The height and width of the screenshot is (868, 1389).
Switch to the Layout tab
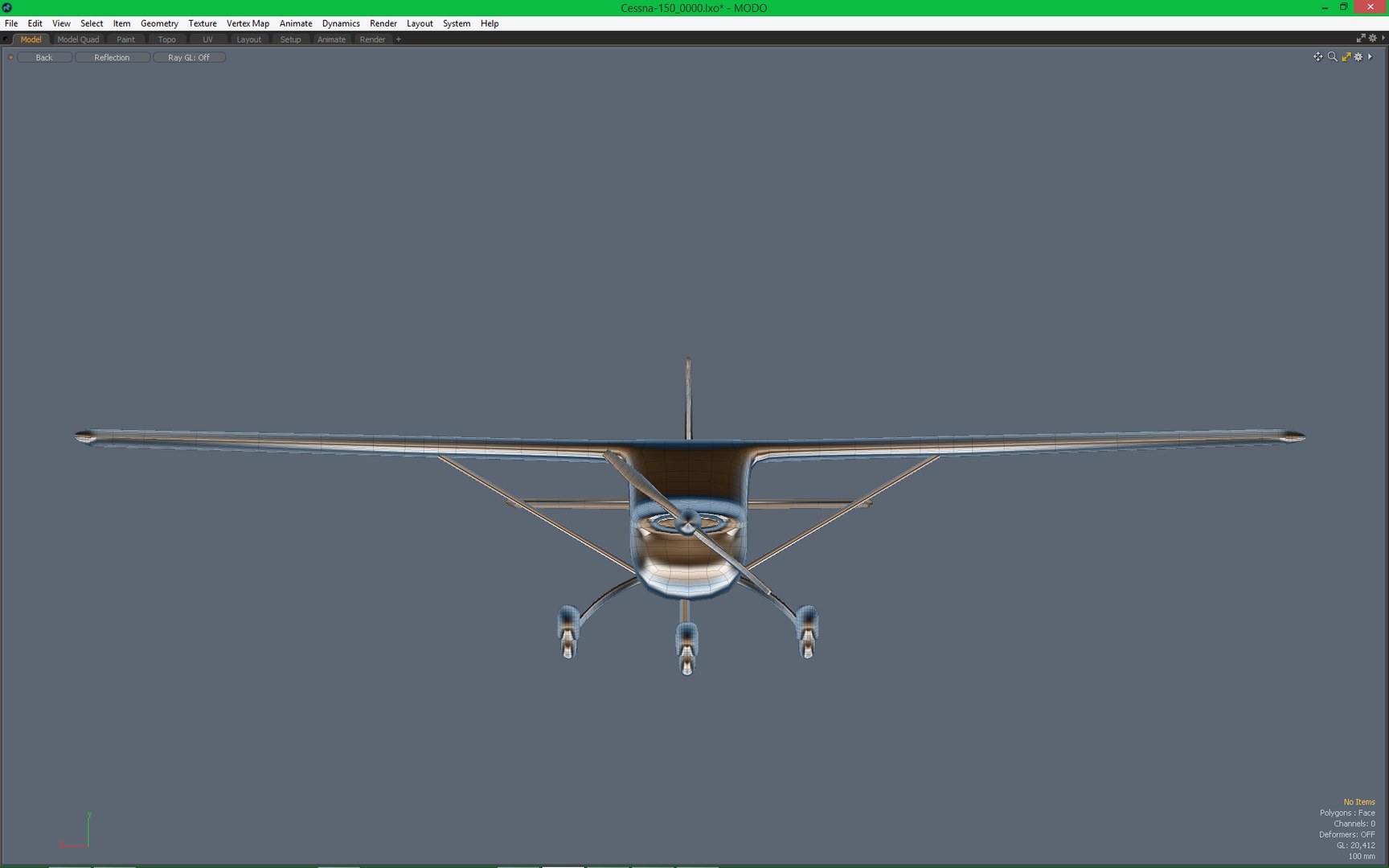click(x=248, y=39)
